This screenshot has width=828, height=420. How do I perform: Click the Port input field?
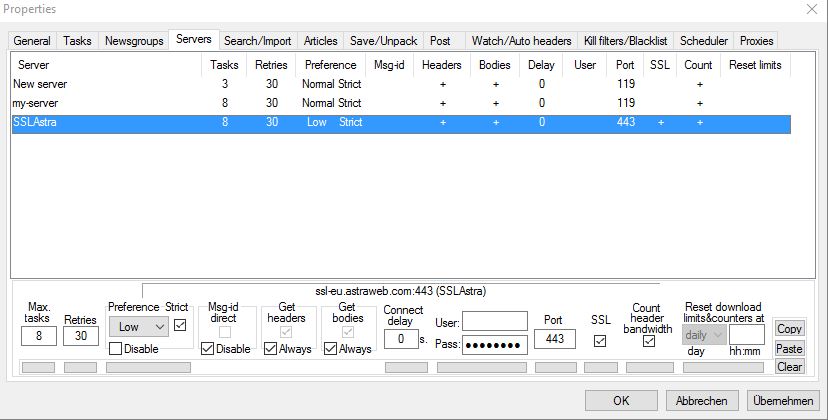coord(554,340)
